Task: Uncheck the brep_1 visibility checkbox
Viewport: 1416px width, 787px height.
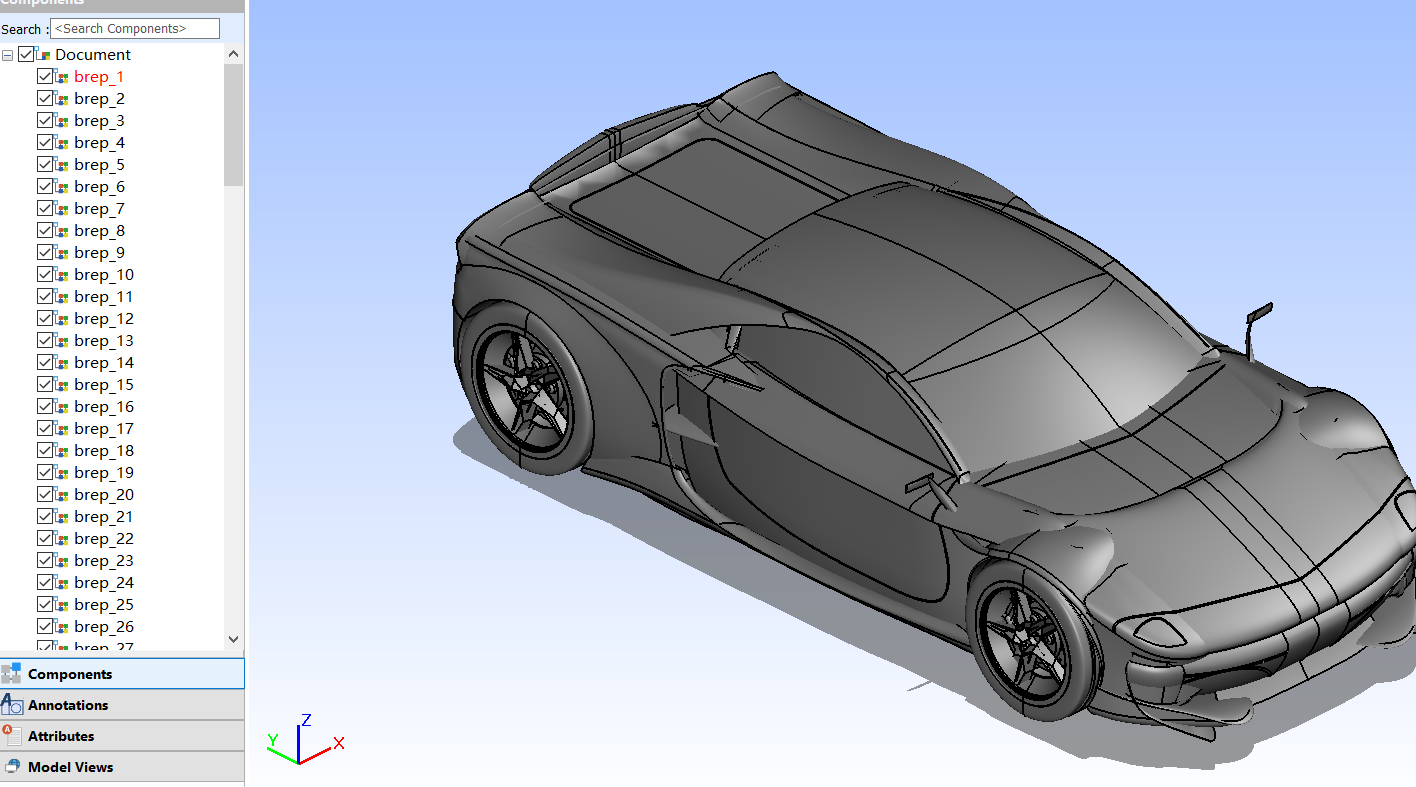Action: coord(45,76)
